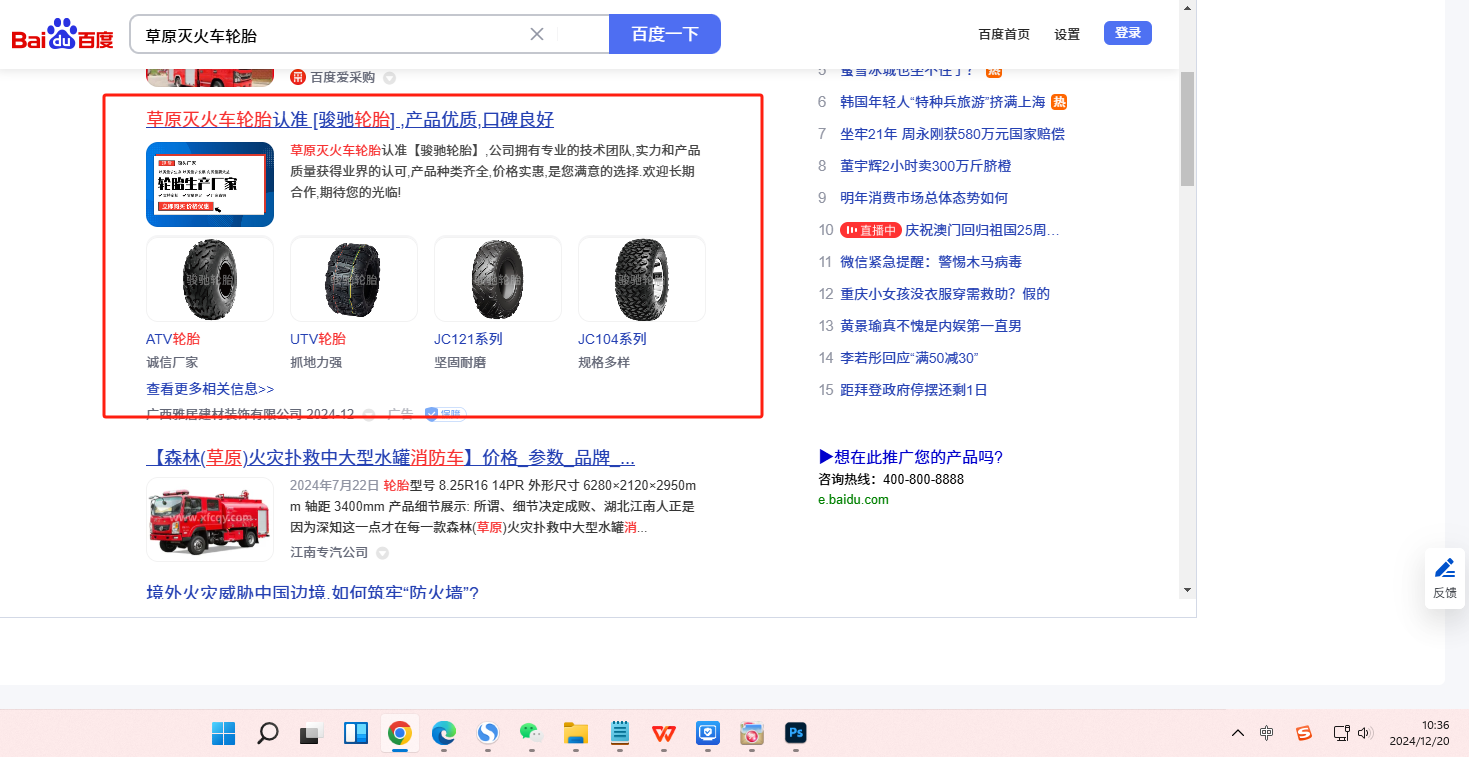Open Microsoft Edge from the taskbar
The image size is (1469, 757).
click(x=444, y=733)
